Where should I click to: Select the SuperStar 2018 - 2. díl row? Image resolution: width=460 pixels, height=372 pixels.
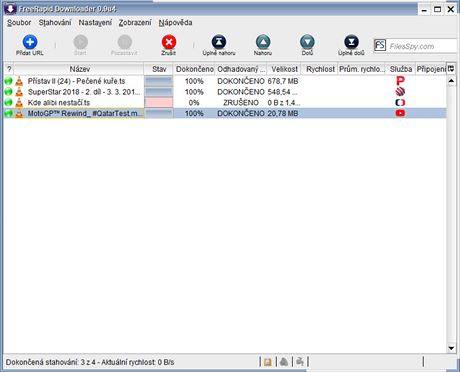coord(225,92)
